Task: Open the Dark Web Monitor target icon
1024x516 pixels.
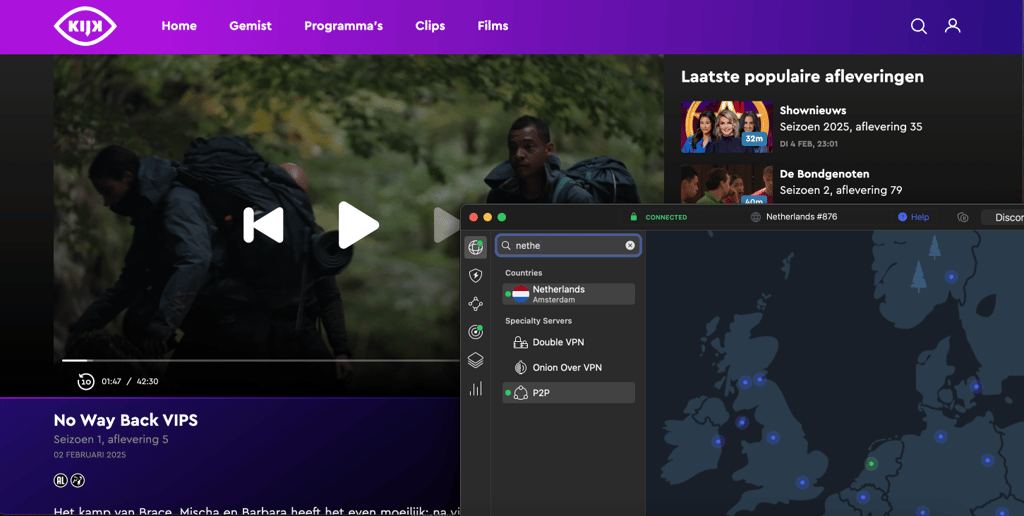Action: 475,332
